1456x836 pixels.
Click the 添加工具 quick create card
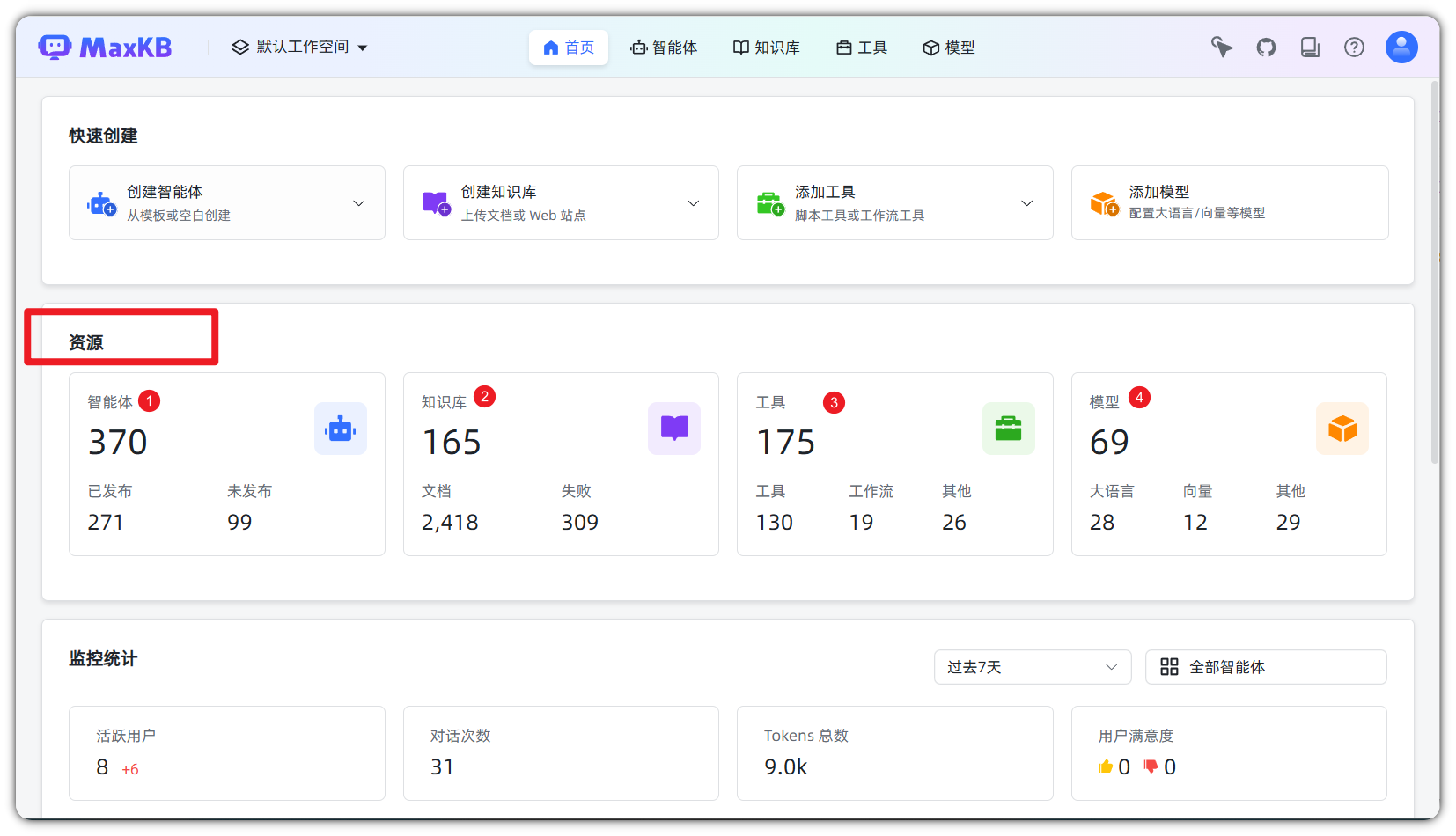click(x=894, y=202)
